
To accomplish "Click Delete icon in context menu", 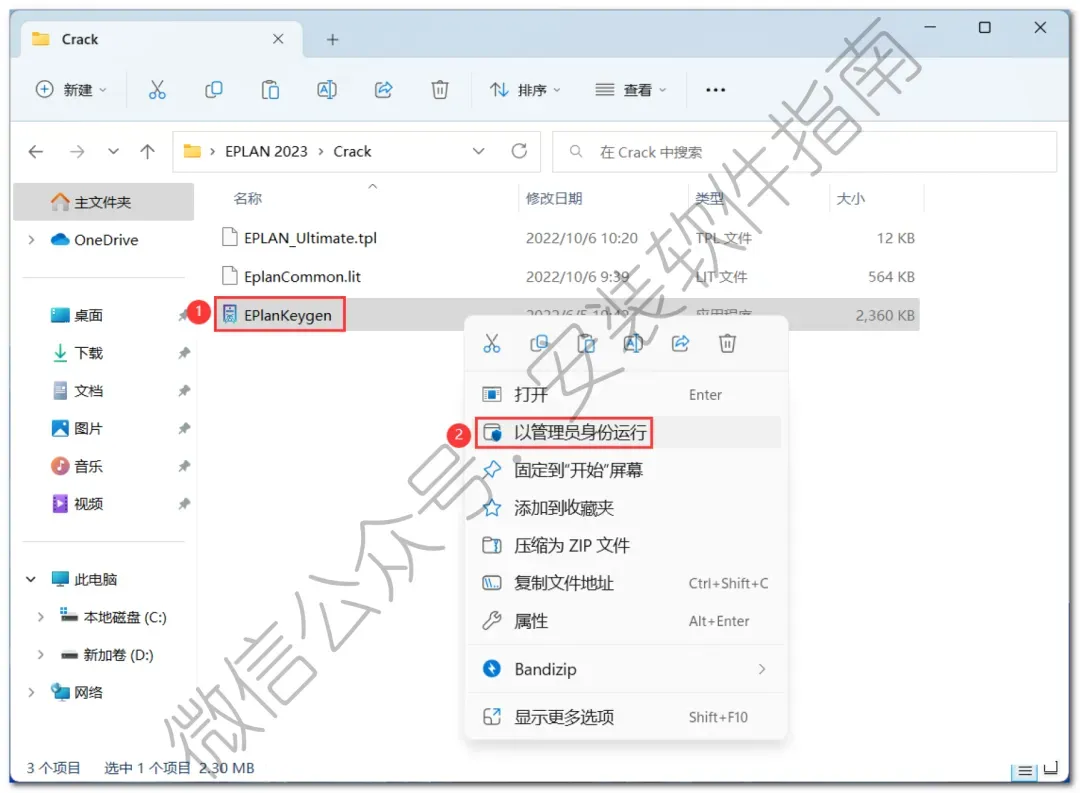I will [727, 343].
